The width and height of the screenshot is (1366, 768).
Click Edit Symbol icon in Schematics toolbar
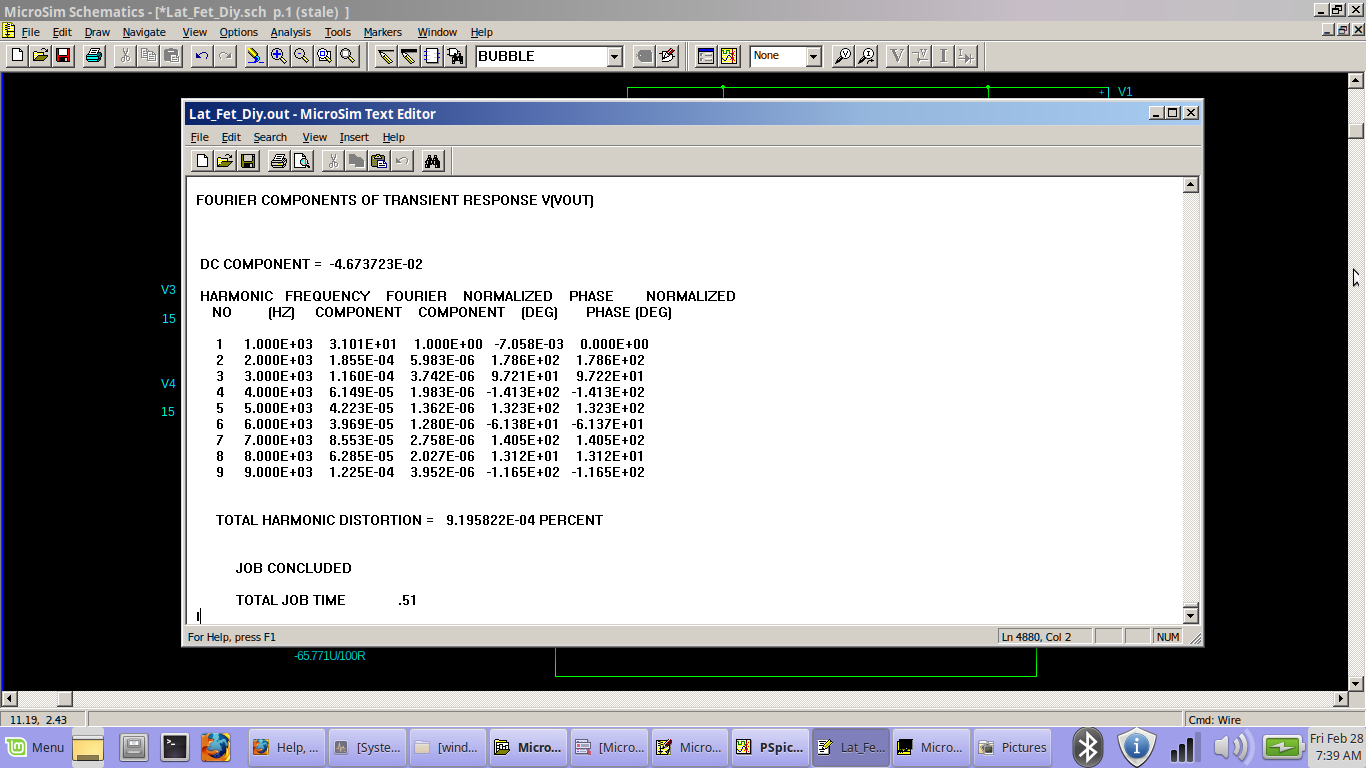tap(668, 56)
